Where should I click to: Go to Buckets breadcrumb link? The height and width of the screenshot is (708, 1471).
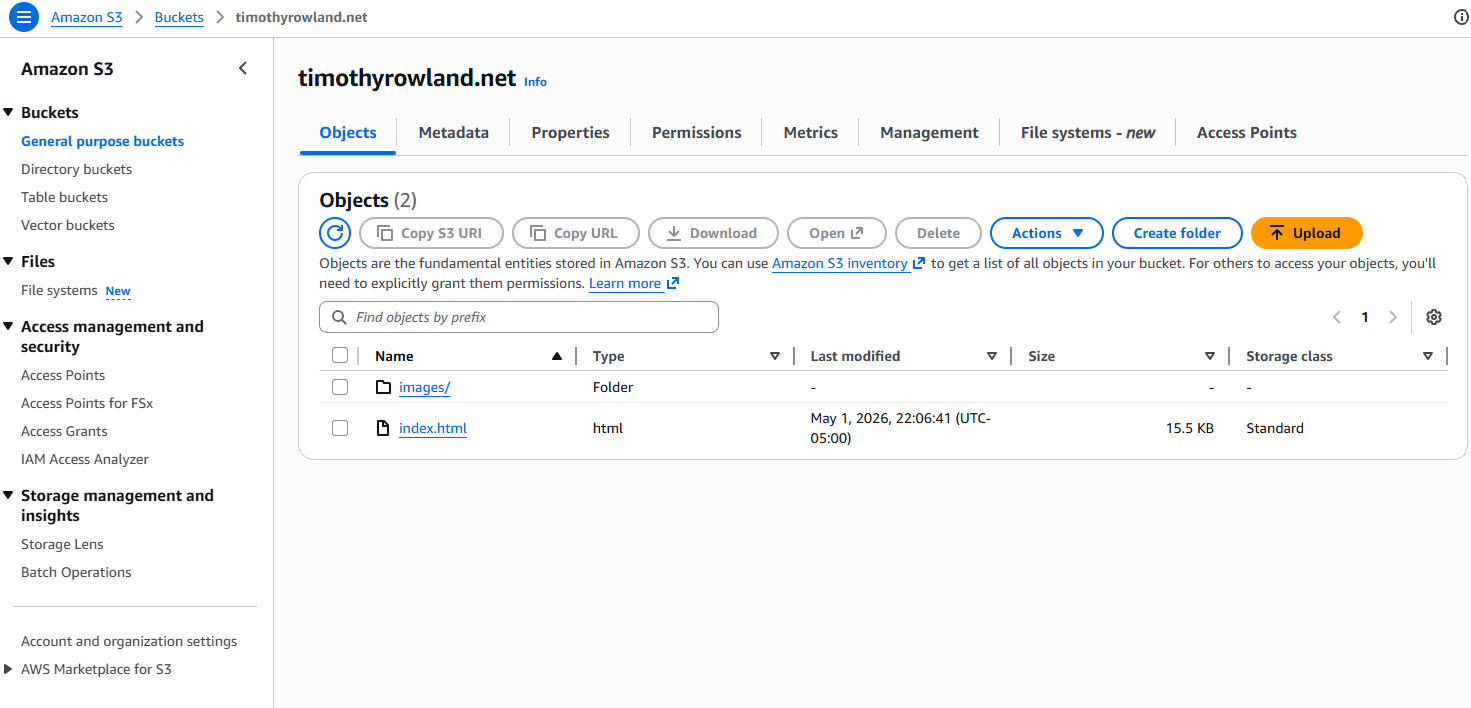179,17
